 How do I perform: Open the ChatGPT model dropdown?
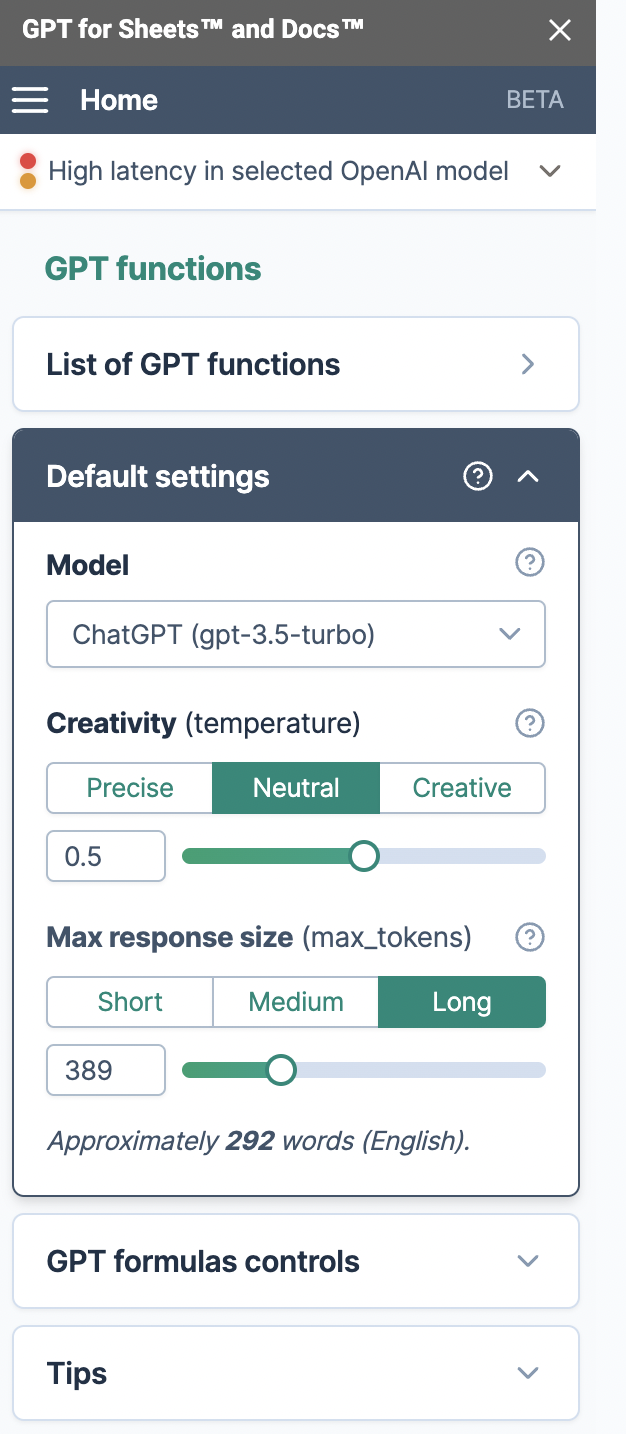click(296, 634)
